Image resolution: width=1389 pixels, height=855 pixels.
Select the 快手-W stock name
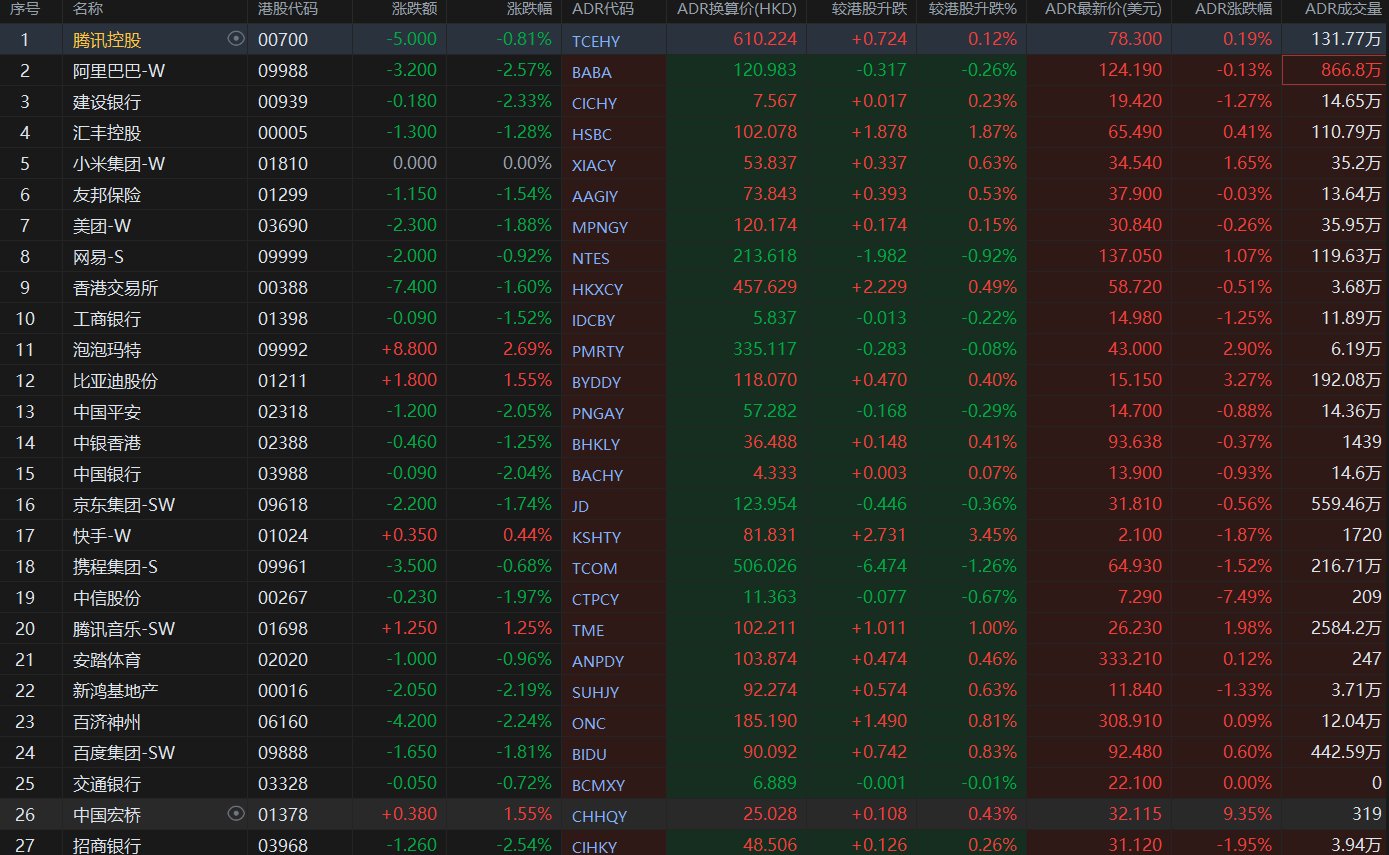tap(101, 536)
